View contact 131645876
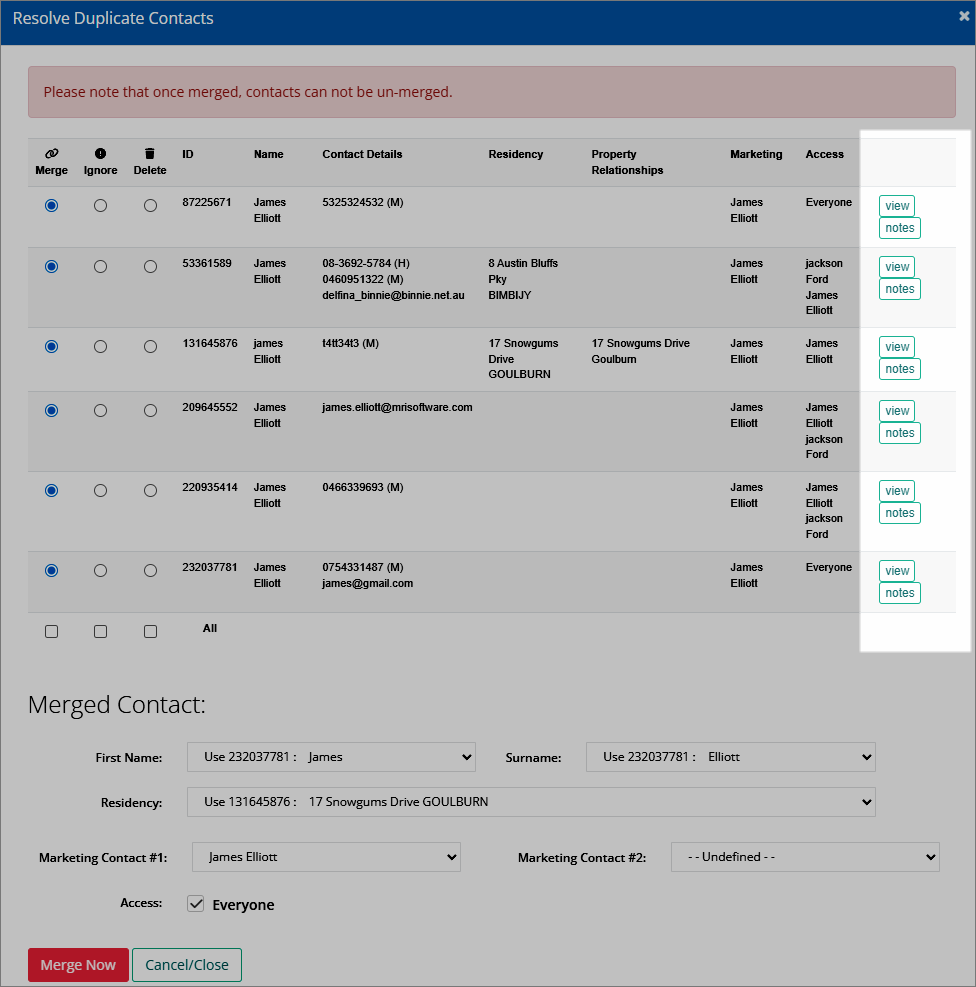 click(x=897, y=347)
